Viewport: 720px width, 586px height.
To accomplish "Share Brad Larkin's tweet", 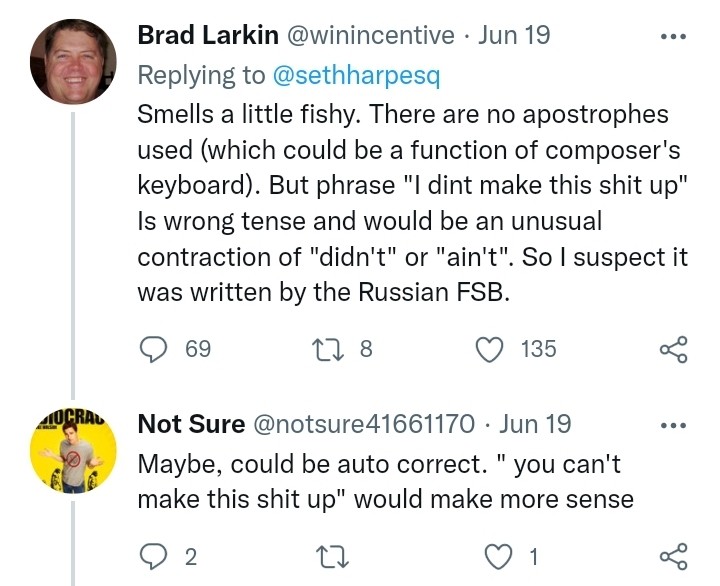I will point(674,349).
